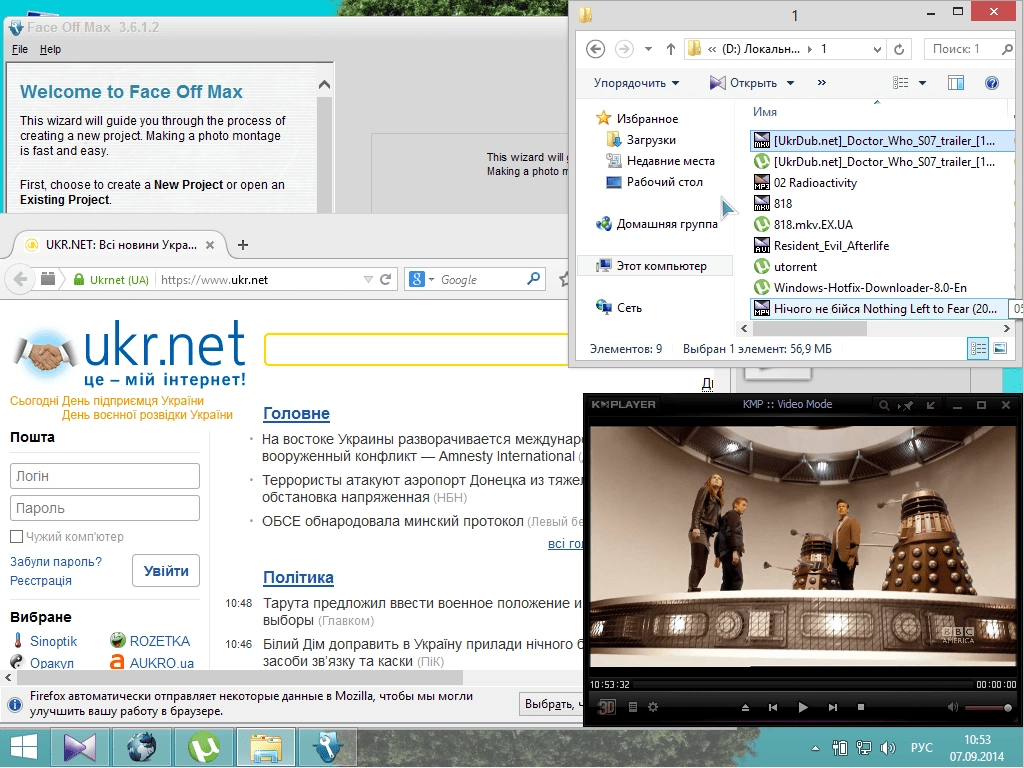Refresh the Explorer folder view
This screenshot has height=768, width=1024.
tap(899, 49)
